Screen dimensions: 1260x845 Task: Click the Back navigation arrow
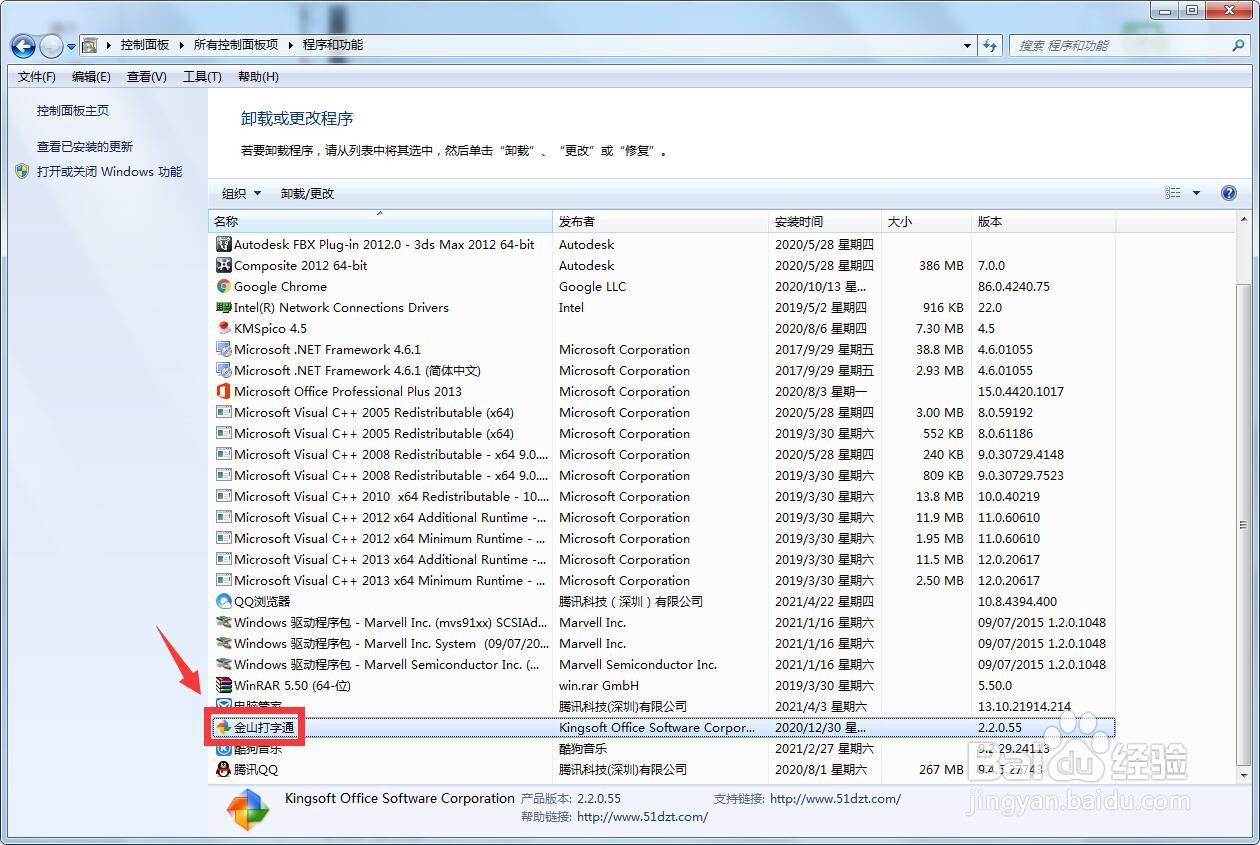23,46
